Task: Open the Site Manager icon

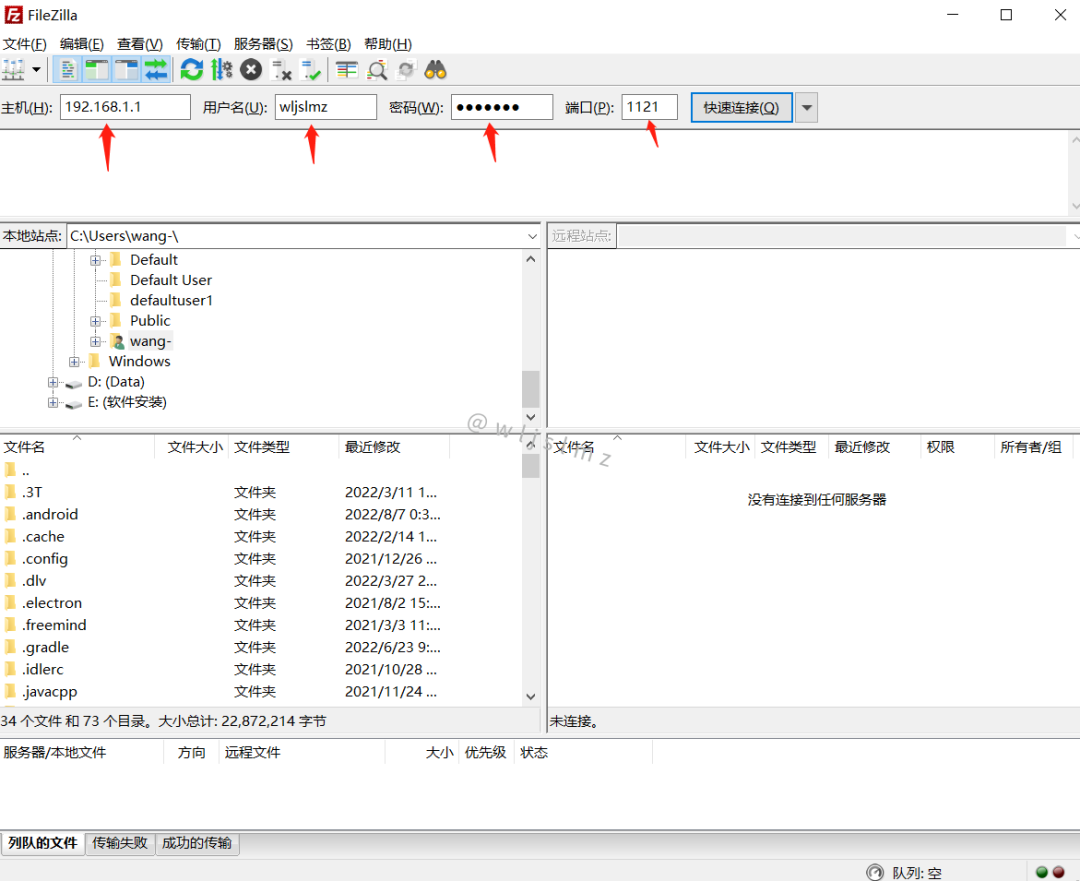Action: [x=14, y=70]
